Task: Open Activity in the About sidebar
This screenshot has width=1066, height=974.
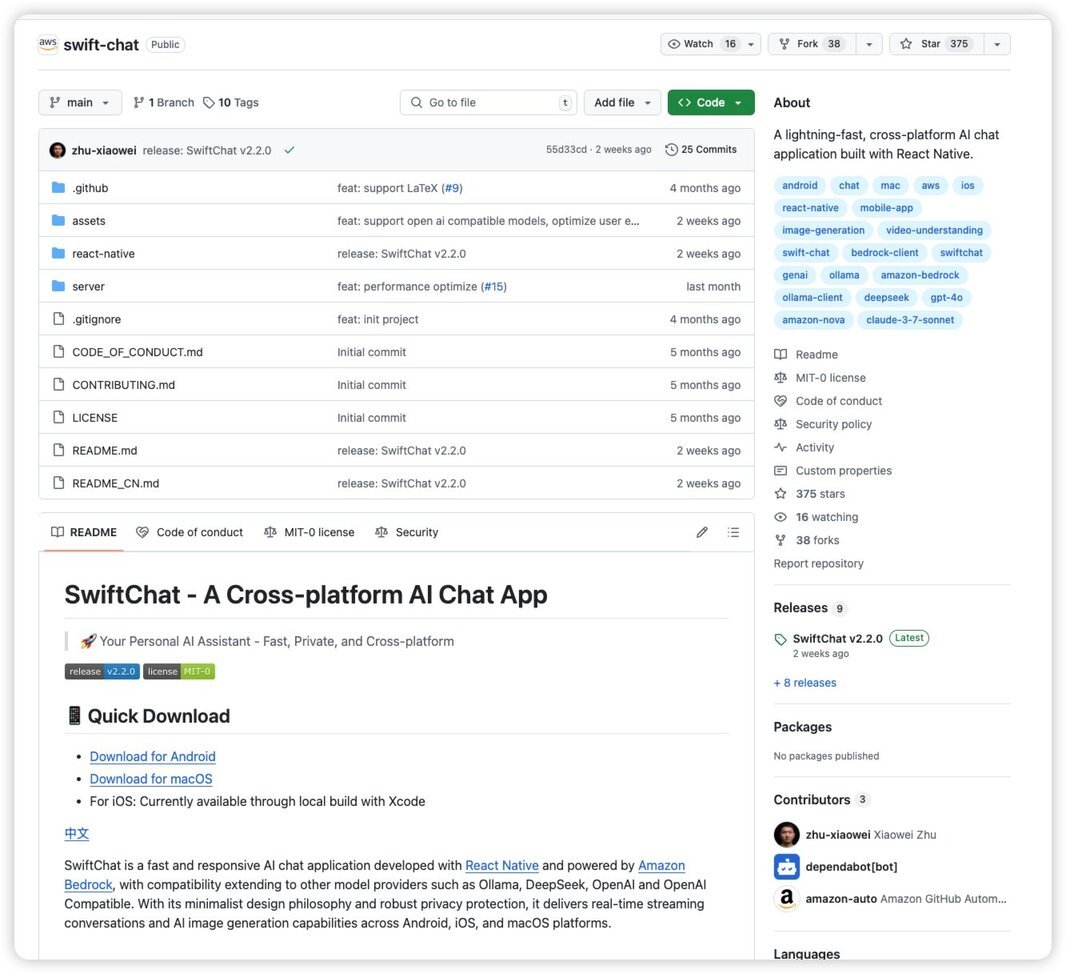Action: coord(814,447)
